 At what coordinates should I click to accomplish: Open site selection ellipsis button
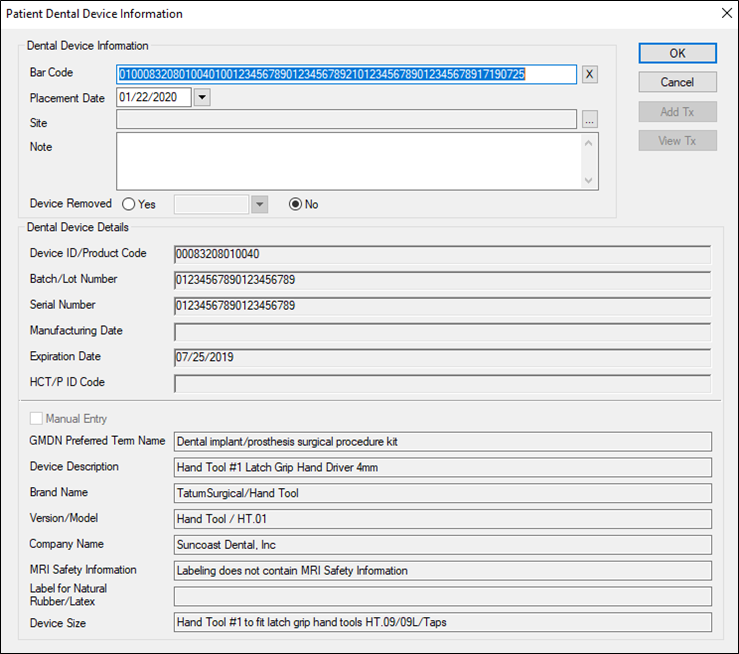[x=590, y=121]
